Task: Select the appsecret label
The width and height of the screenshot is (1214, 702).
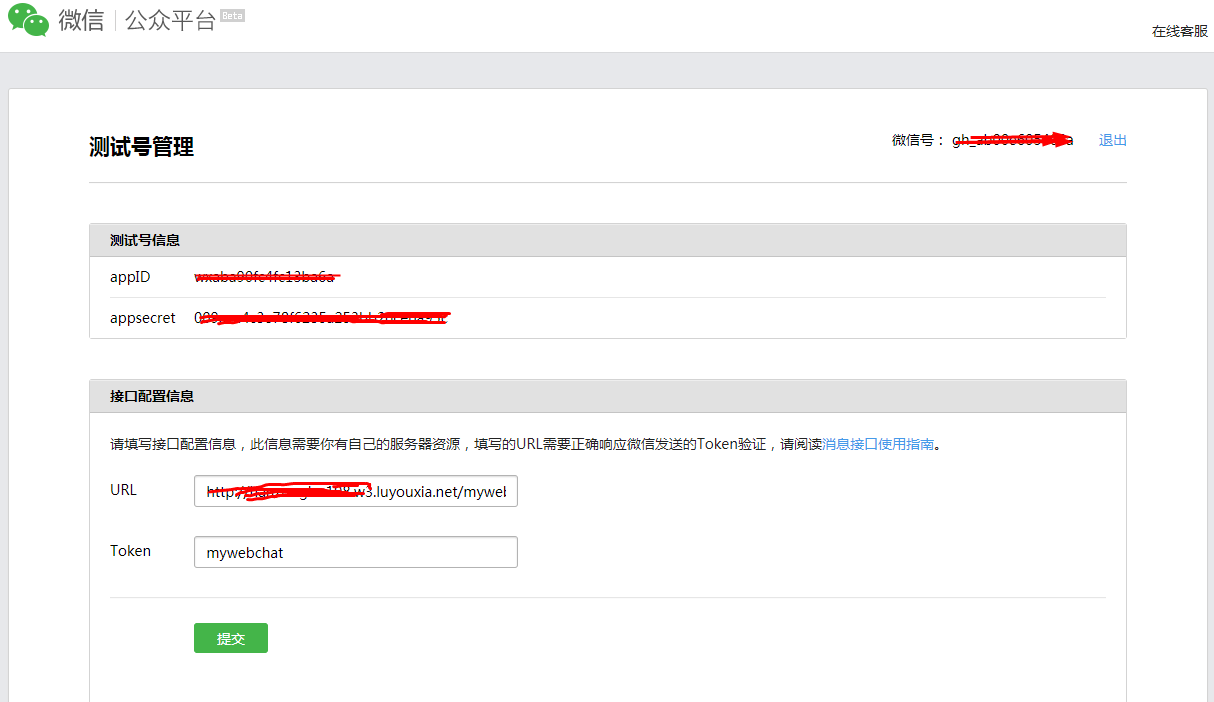Action: (x=143, y=318)
